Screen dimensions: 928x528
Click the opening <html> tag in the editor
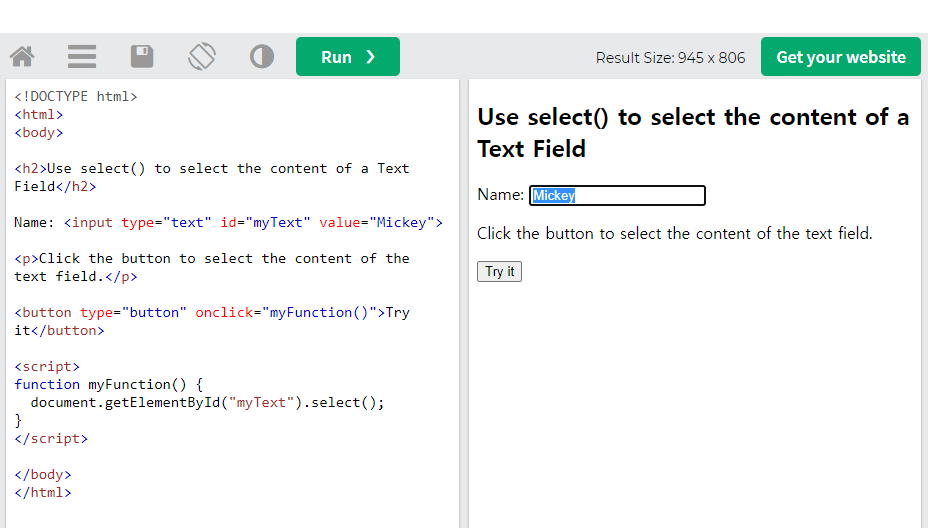pyautogui.click(x=38, y=114)
